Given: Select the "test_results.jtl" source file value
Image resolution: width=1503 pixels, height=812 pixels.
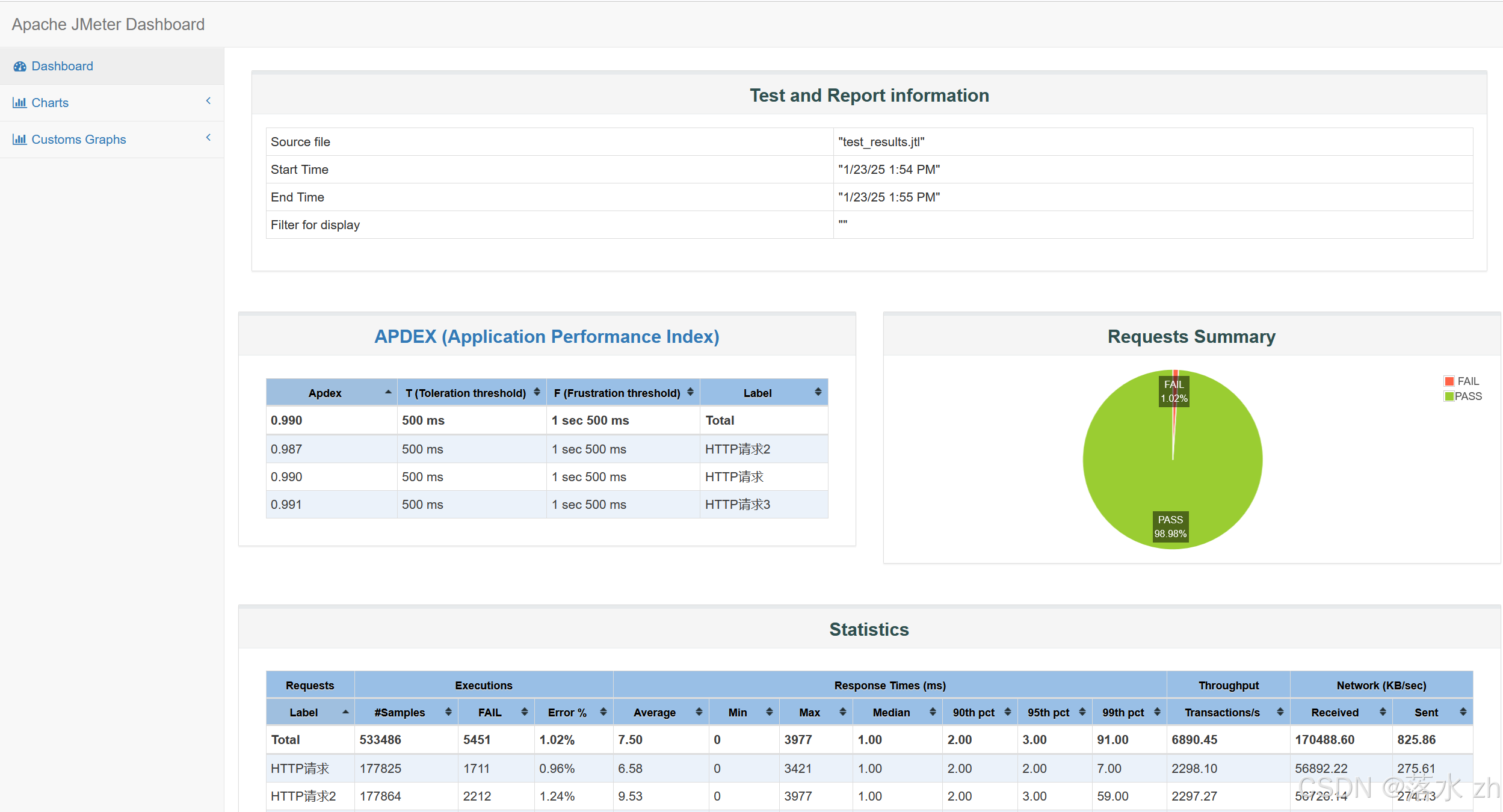Looking at the screenshot, I should [x=881, y=142].
